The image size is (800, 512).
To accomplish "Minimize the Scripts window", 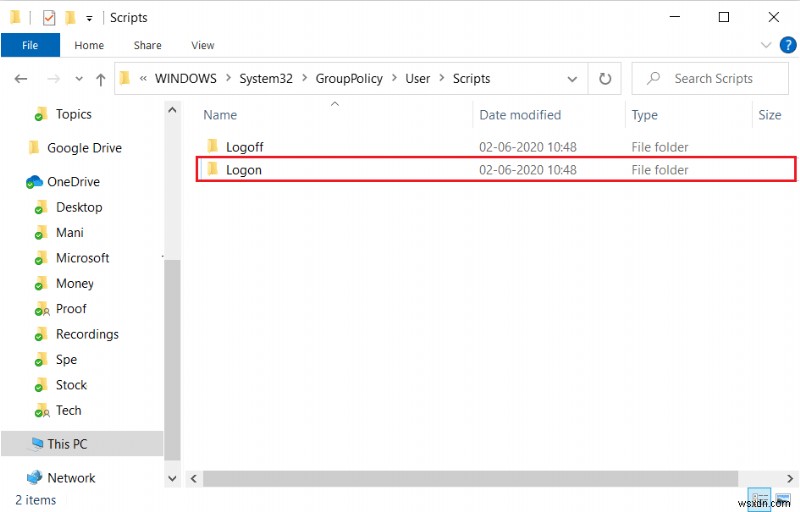I will point(674,17).
